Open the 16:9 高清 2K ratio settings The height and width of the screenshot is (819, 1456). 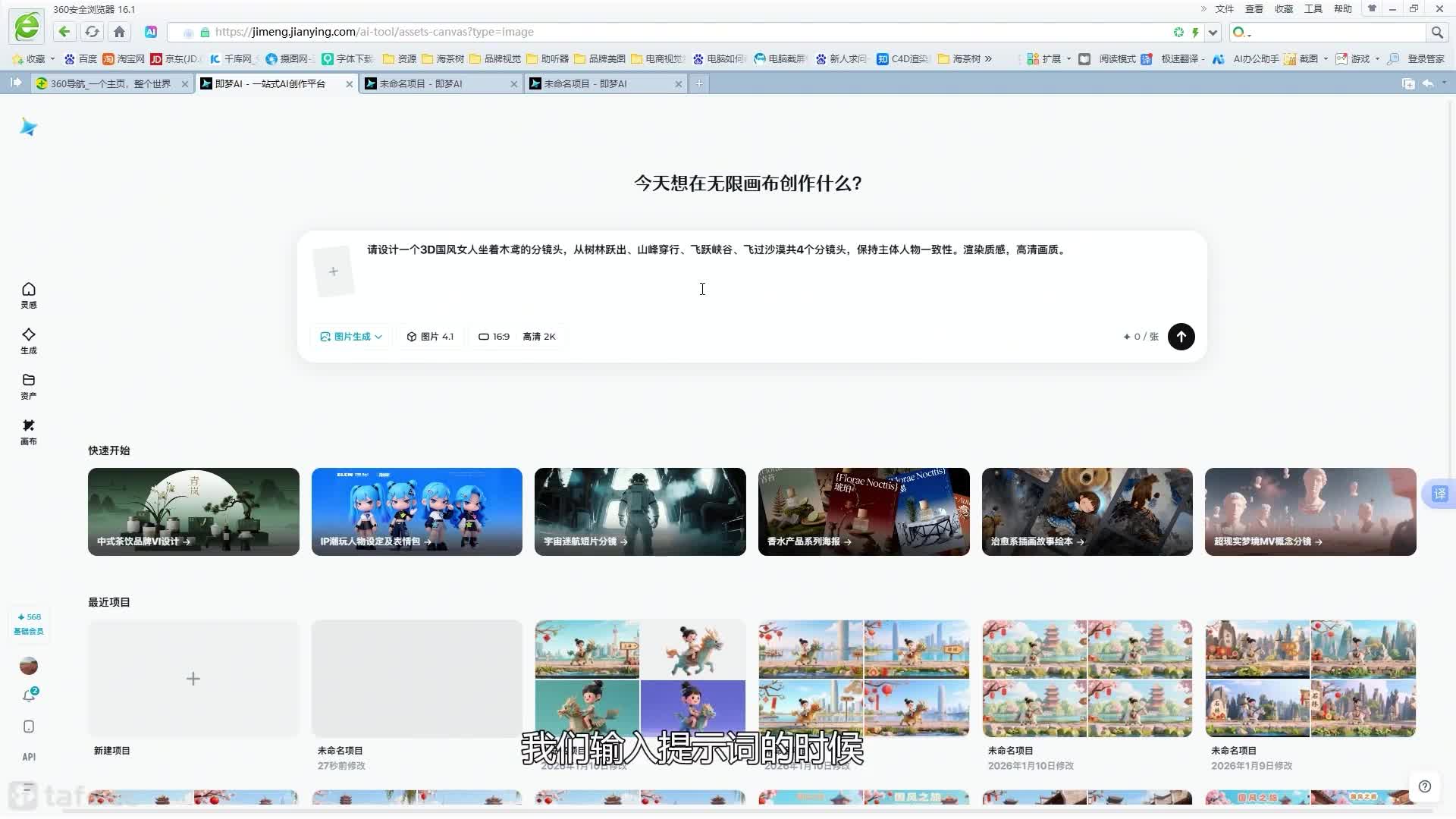tap(517, 337)
